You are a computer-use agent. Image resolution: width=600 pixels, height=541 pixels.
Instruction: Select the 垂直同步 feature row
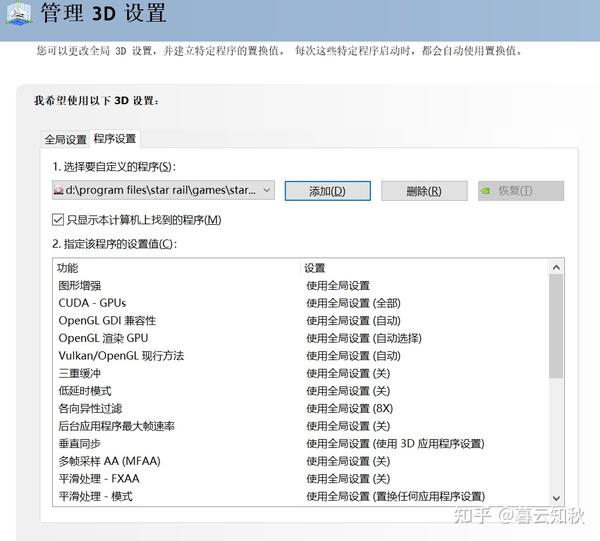(301, 444)
